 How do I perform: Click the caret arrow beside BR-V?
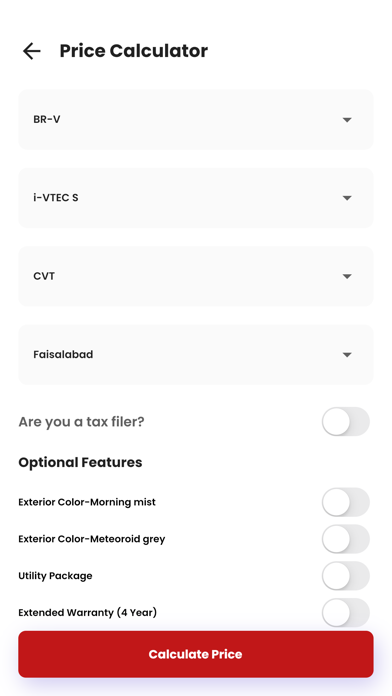pyautogui.click(x=347, y=120)
